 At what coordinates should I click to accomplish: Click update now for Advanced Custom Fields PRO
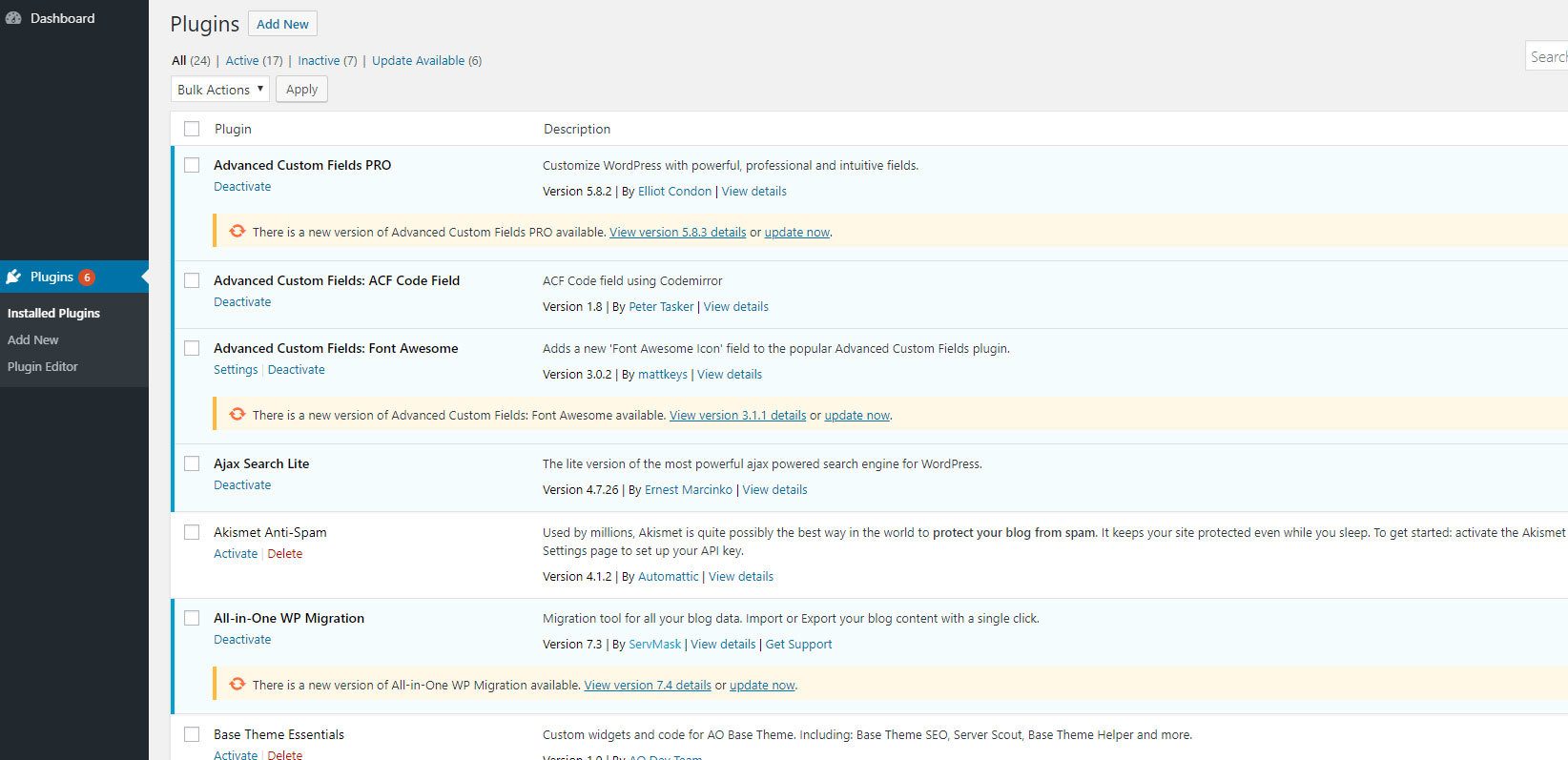797,233
